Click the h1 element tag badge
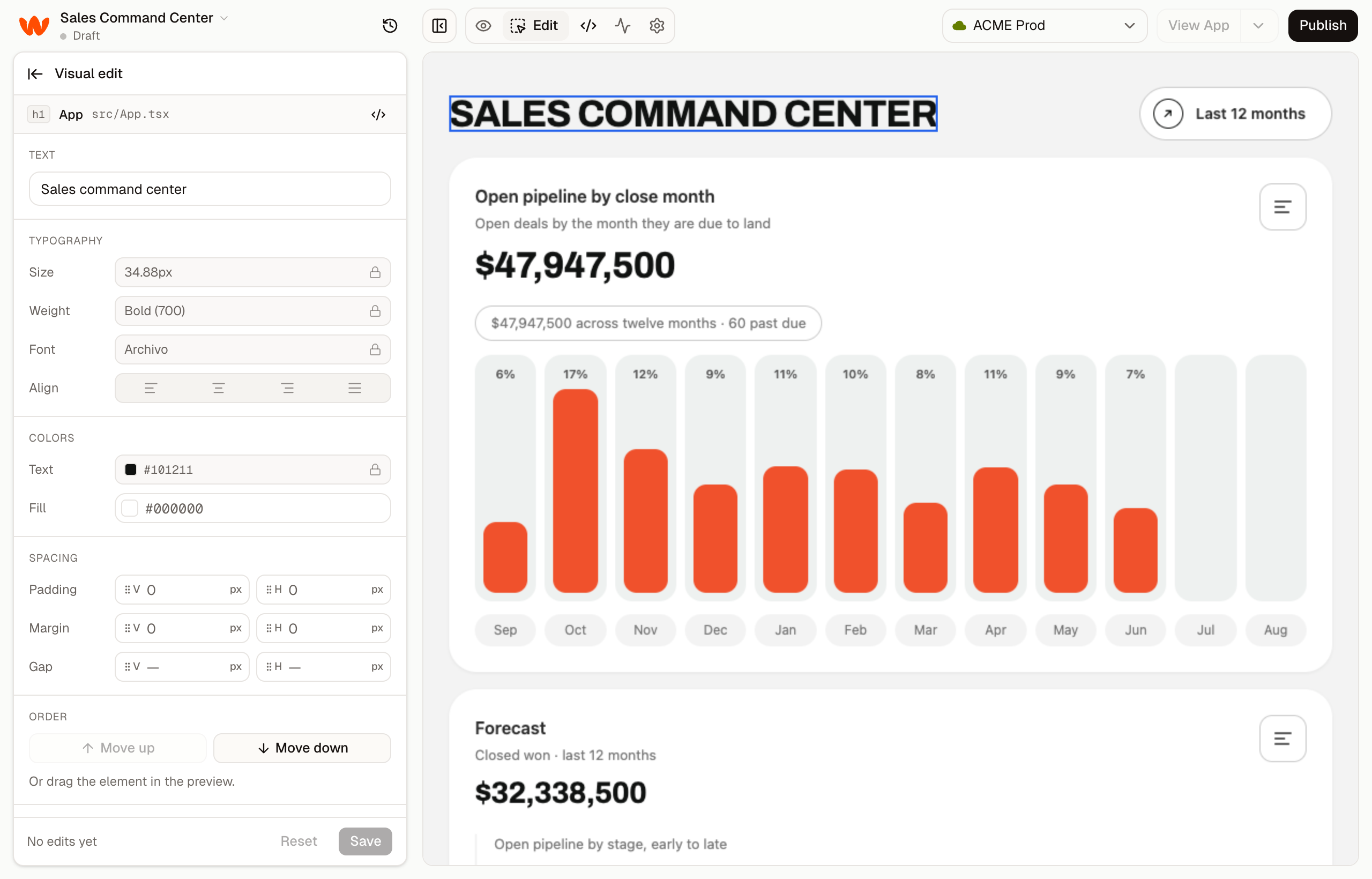Image resolution: width=1372 pixels, height=879 pixels. pyautogui.click(x=38, y=114)
